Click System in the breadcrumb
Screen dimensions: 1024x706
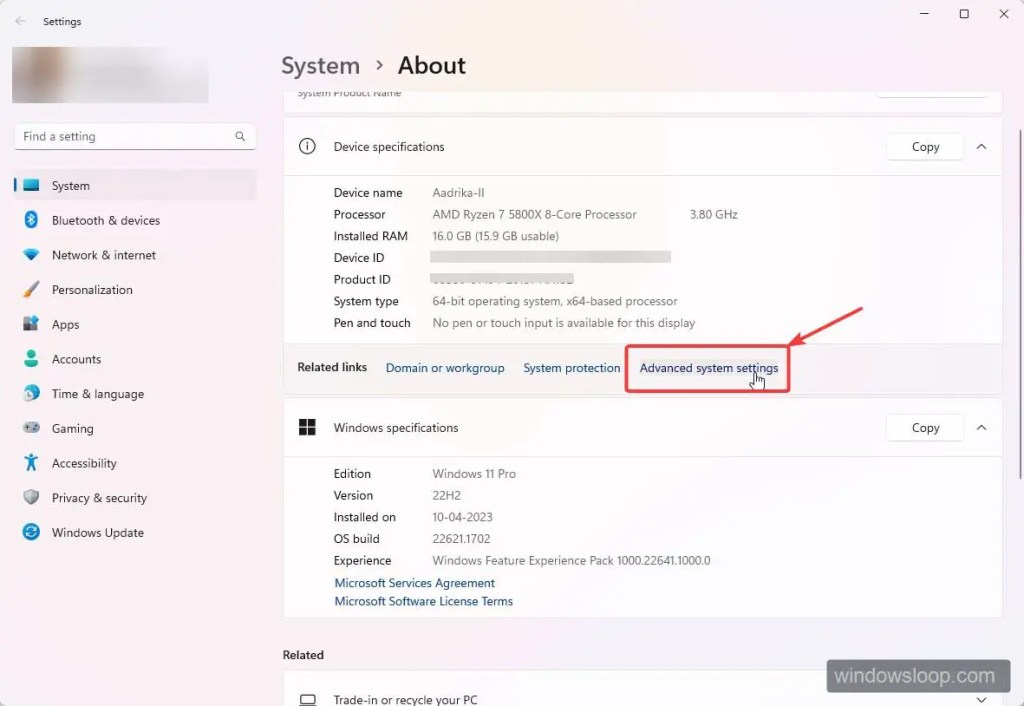[320, 65]
